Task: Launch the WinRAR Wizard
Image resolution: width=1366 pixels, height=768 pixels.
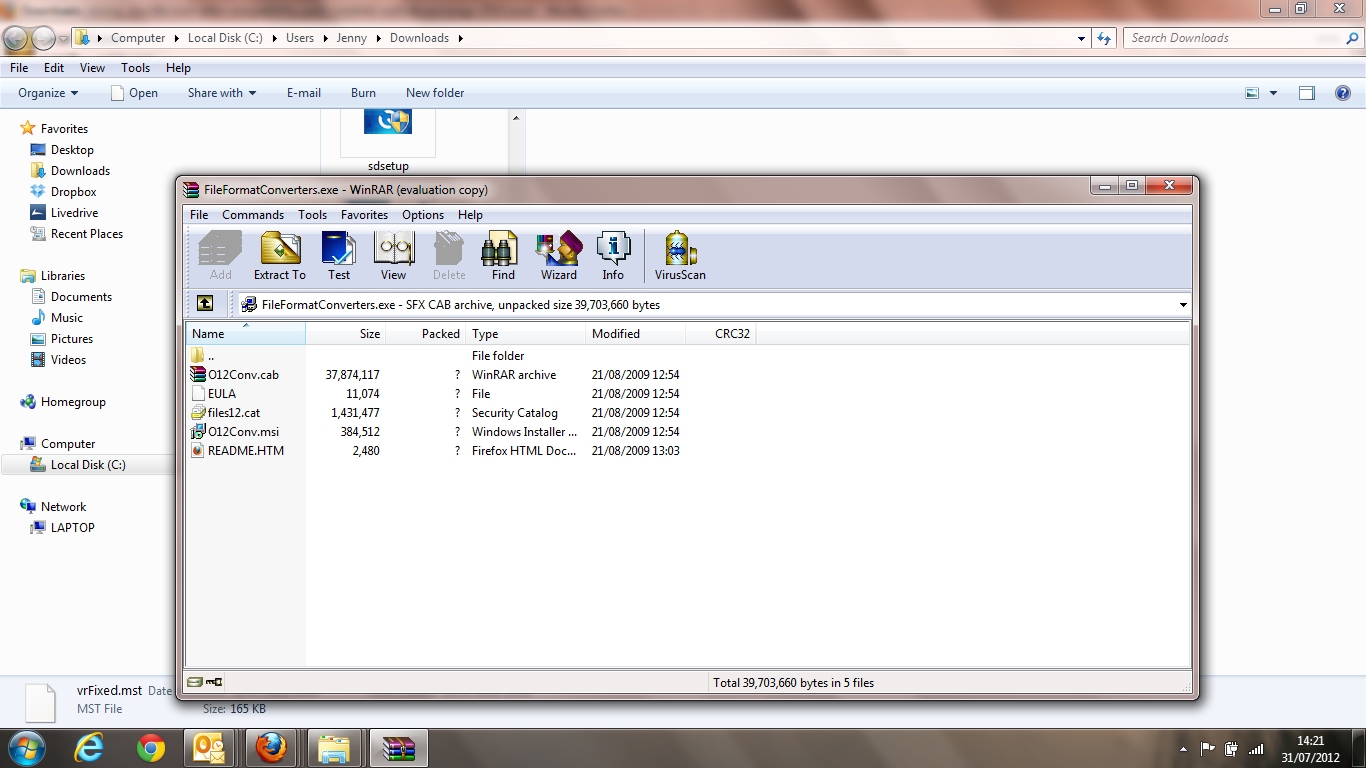Action: point(558,256)
